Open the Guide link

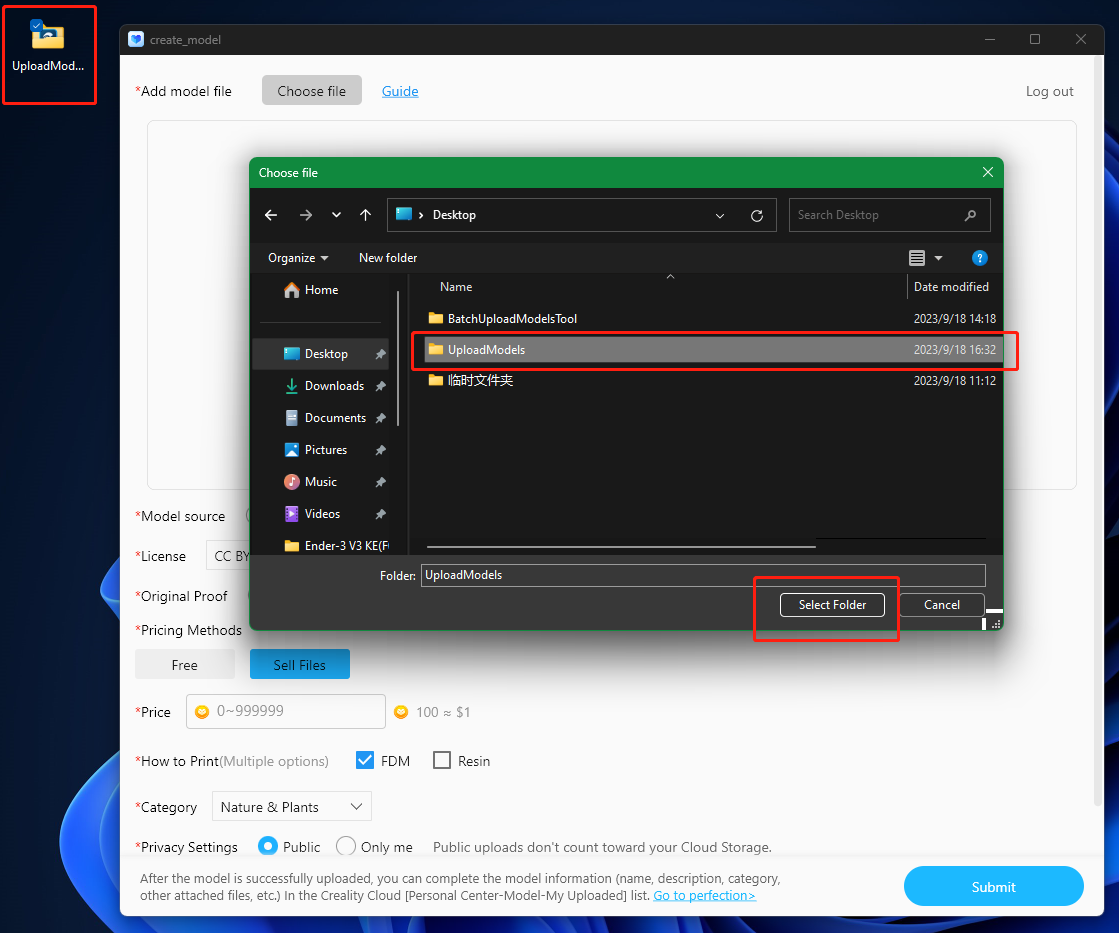[x=400, y=91]
